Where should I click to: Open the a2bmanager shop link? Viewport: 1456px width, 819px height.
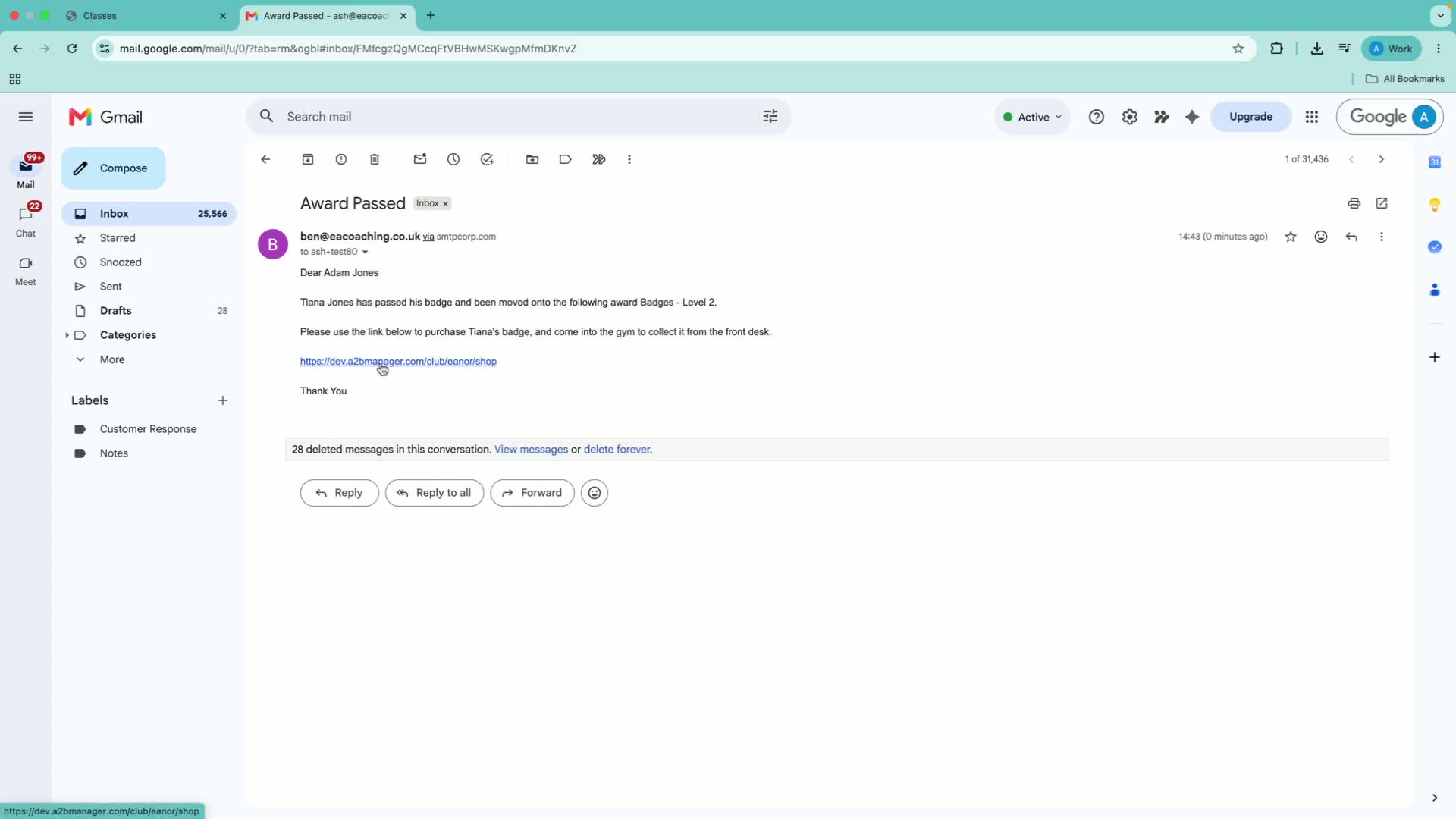tap(398, 362)
